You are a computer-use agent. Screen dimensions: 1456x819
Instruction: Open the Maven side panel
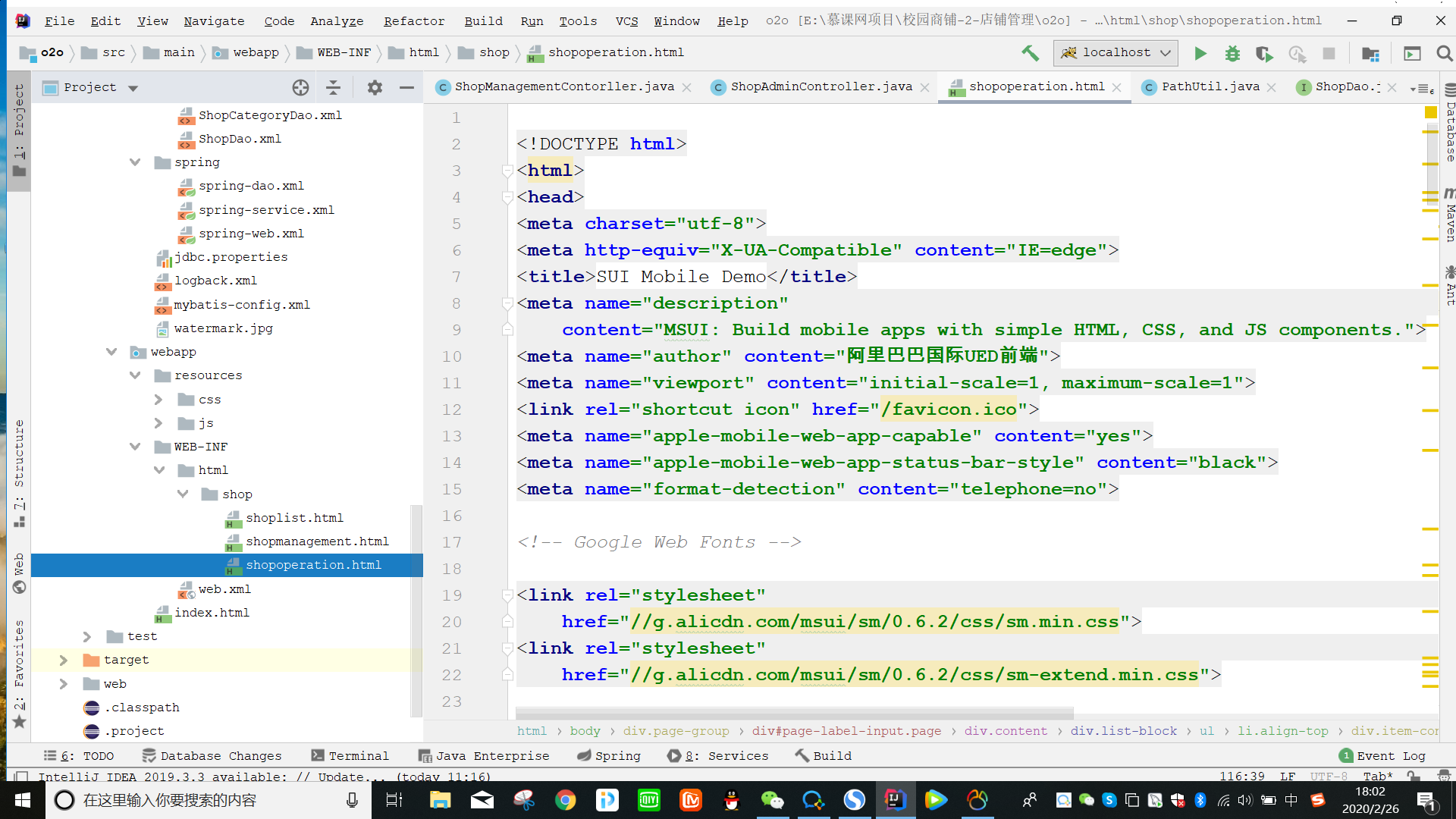tap(1449, 215)
